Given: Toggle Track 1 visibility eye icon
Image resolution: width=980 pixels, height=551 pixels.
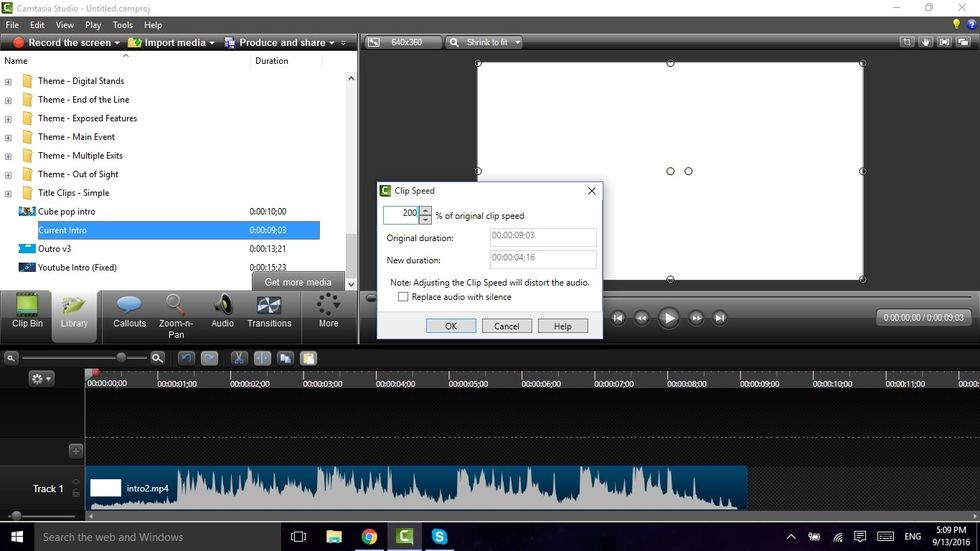Looking at the screenshot, I should [76, 483].
